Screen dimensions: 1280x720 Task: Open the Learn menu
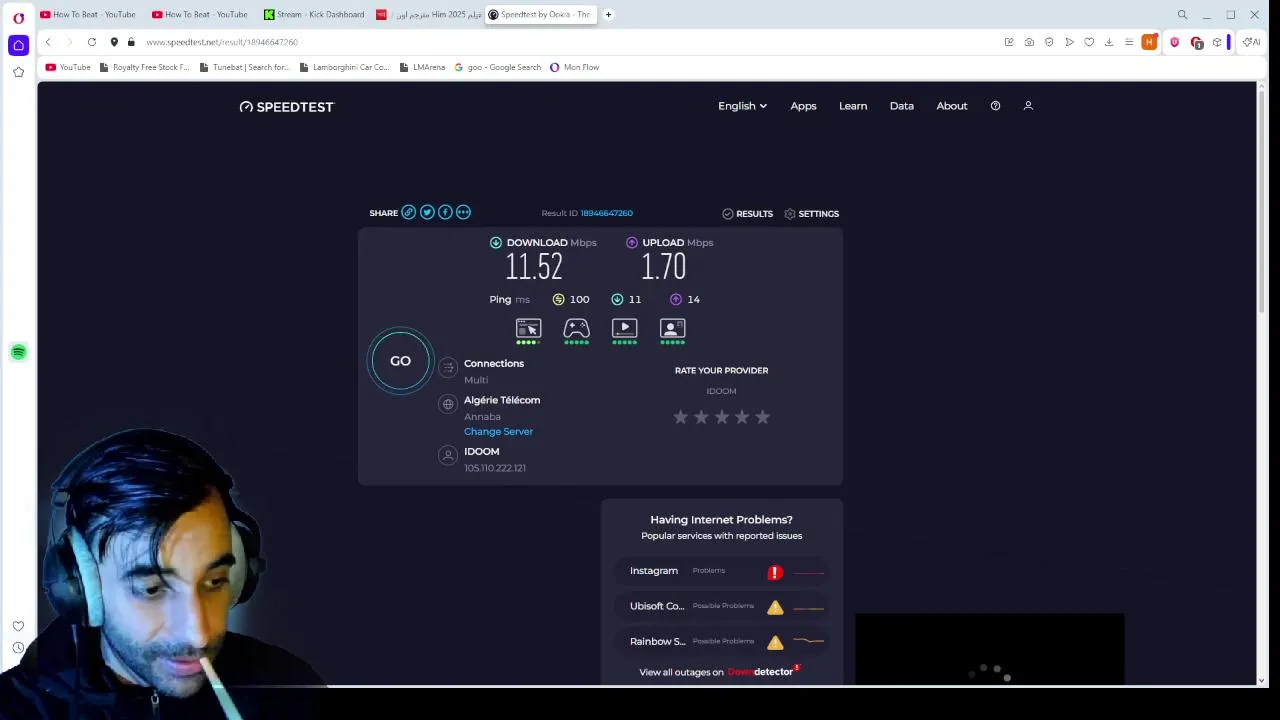click(853, 106)
